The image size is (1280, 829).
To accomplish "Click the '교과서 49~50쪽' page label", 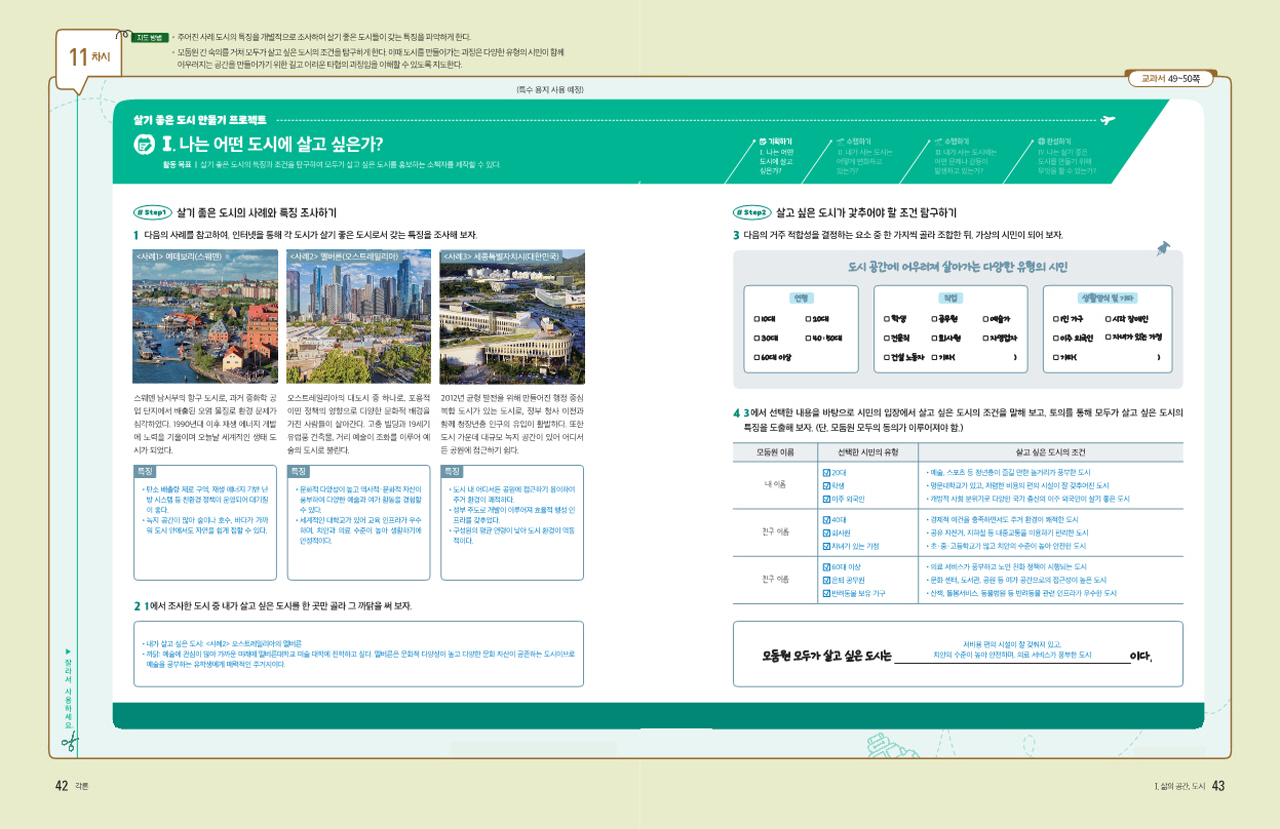I will point(1170,77).
